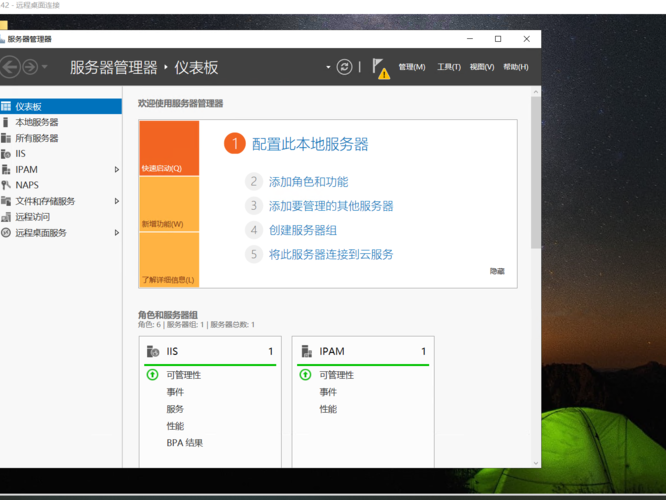Click the scrollbar up arrow
The height and width of the screenshot is (500, 666).
(536, 92)
